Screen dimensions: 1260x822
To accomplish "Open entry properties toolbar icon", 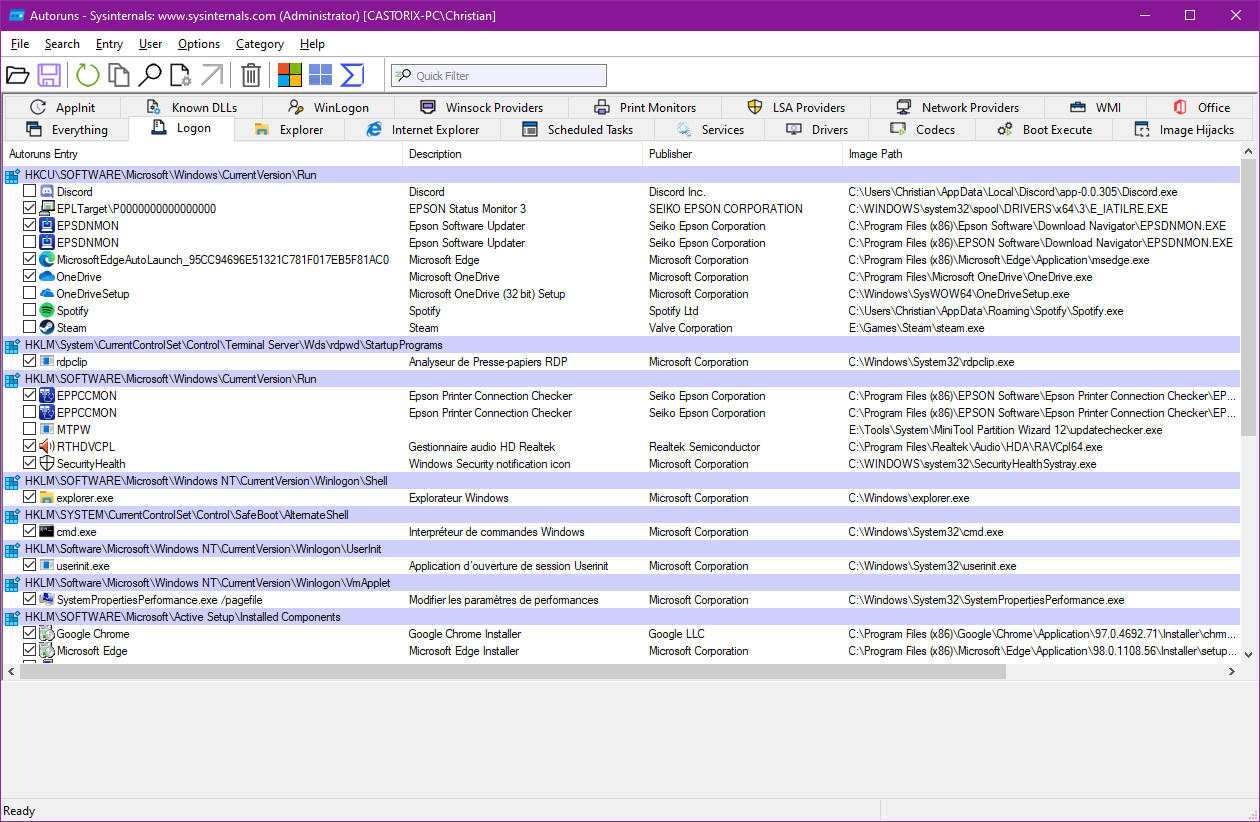I will (x=181, y=75).
